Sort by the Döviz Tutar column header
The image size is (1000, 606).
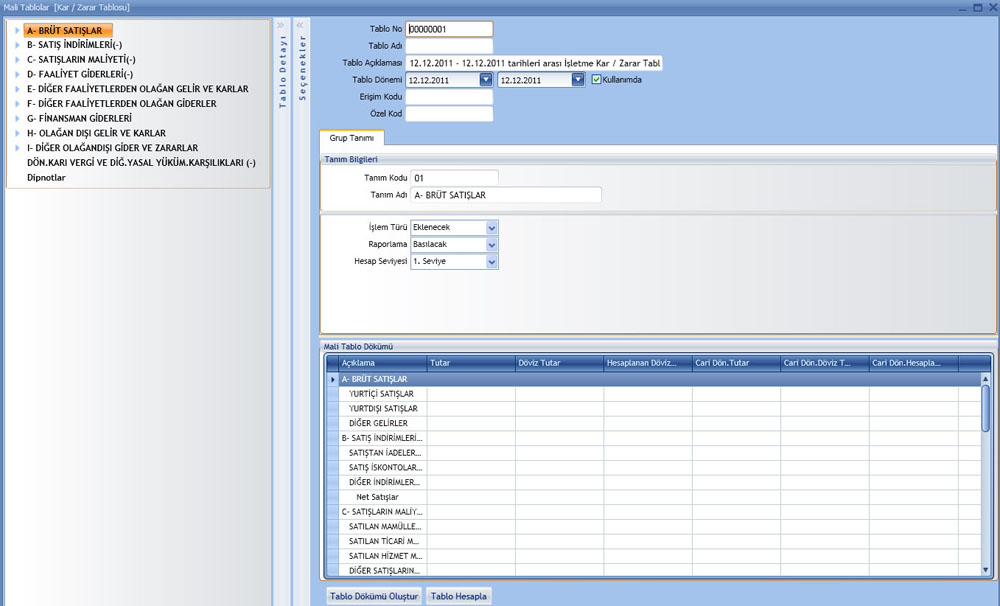coord(560,363)
